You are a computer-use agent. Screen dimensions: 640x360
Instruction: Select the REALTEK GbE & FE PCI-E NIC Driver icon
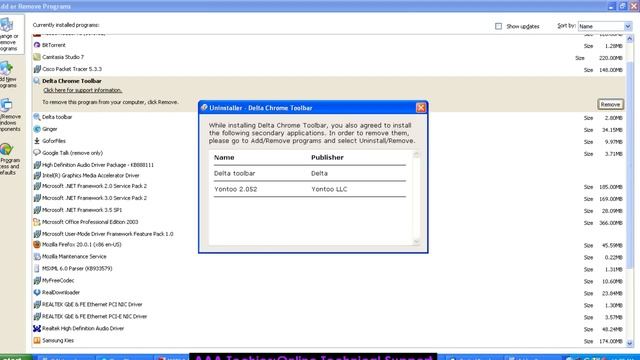pos(37,316)
